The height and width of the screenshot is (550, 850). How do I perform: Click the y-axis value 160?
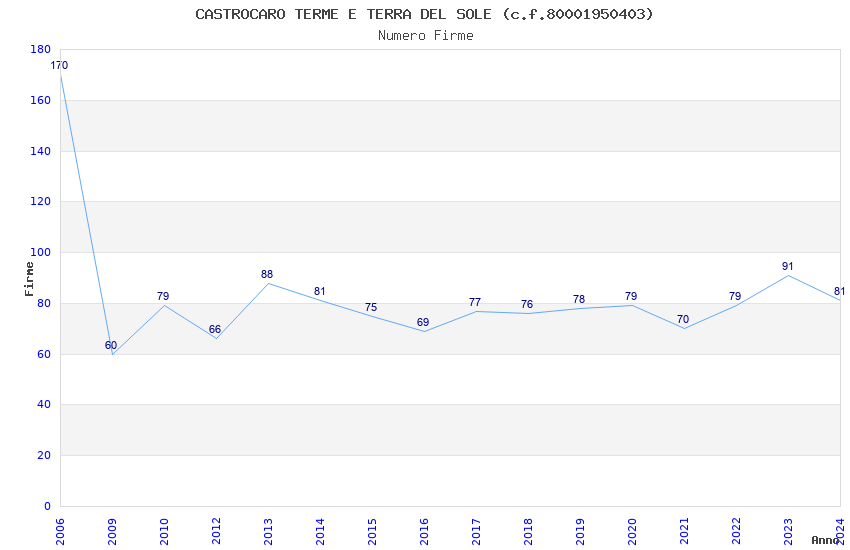tap(41, 100)
